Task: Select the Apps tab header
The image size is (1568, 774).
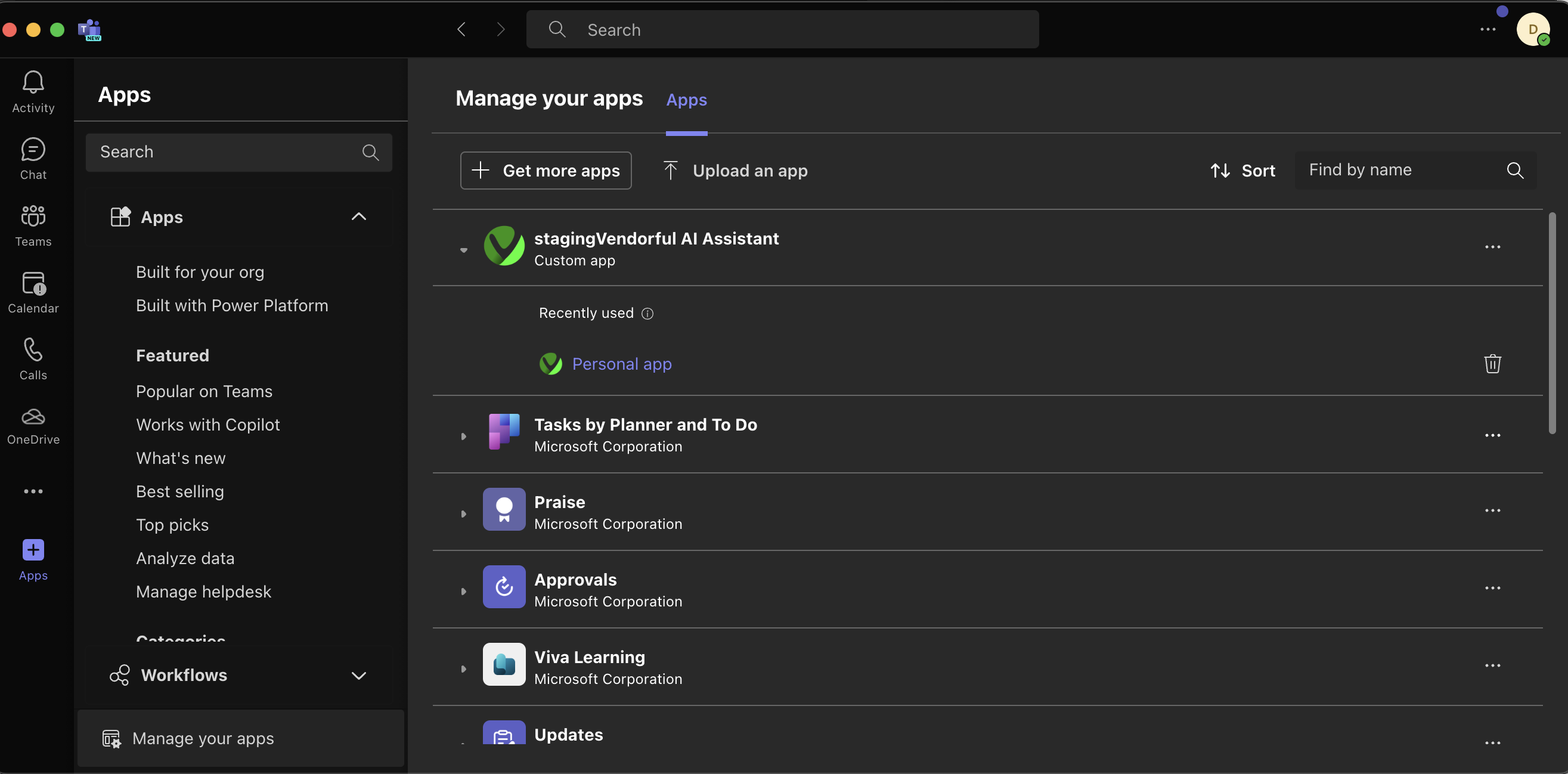Action: pos(686,100)
